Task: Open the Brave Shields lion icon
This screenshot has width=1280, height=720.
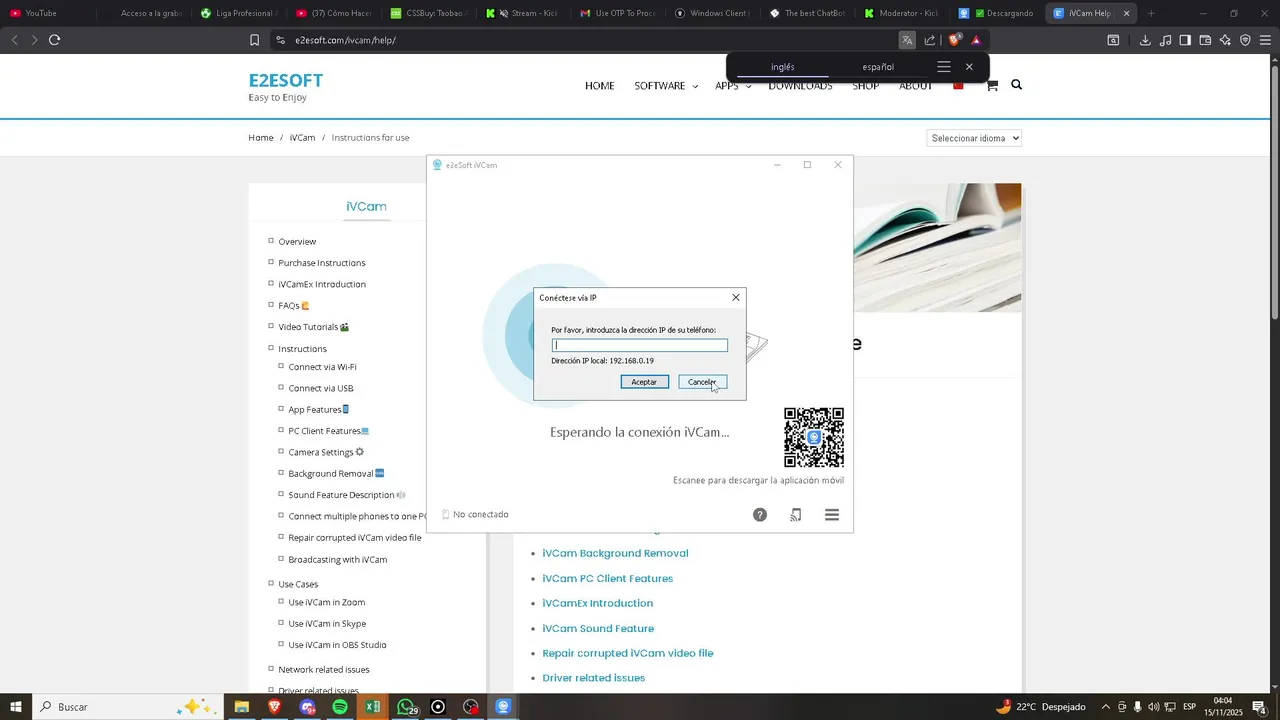Action: tap(955, 40)
